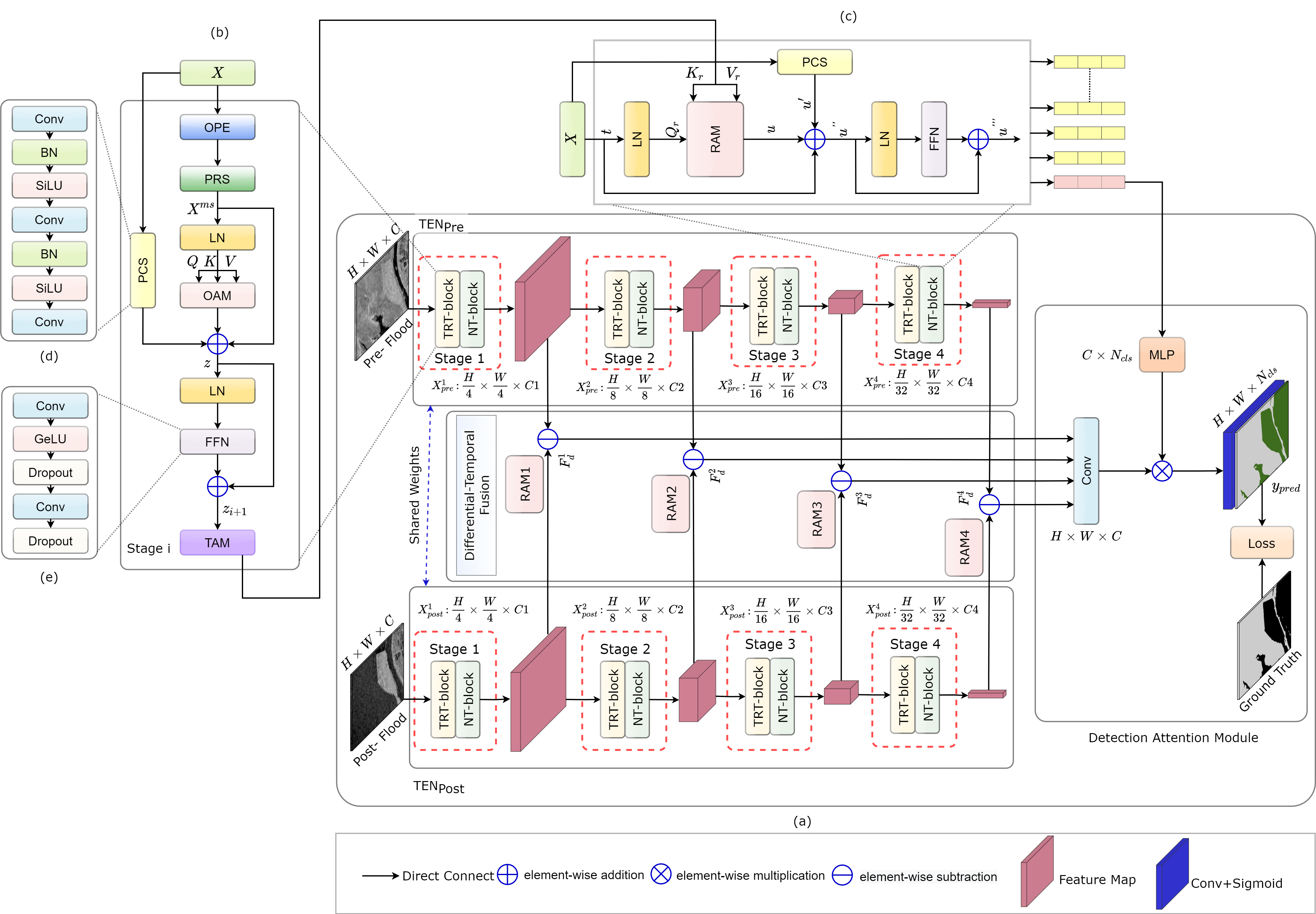
Task: Click the FFN block in panel (c)
Action: pos(934,139)
